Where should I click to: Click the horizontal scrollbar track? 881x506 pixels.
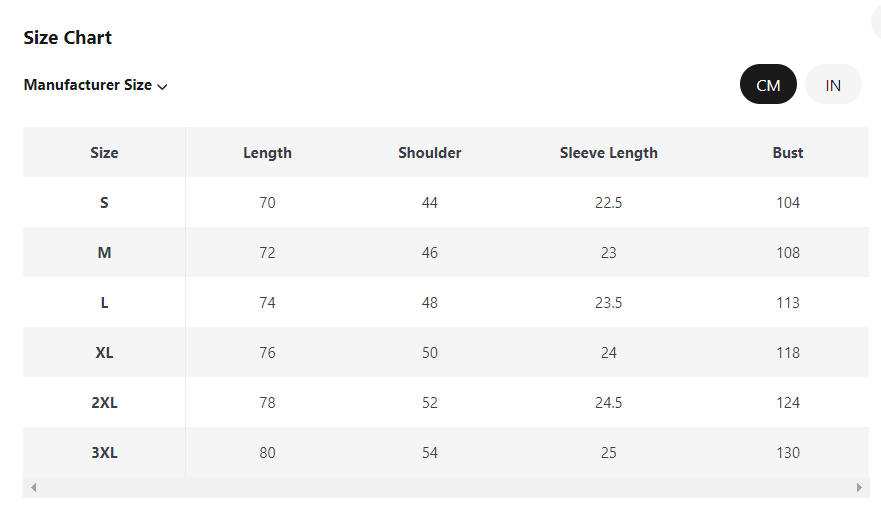[446, 487]
